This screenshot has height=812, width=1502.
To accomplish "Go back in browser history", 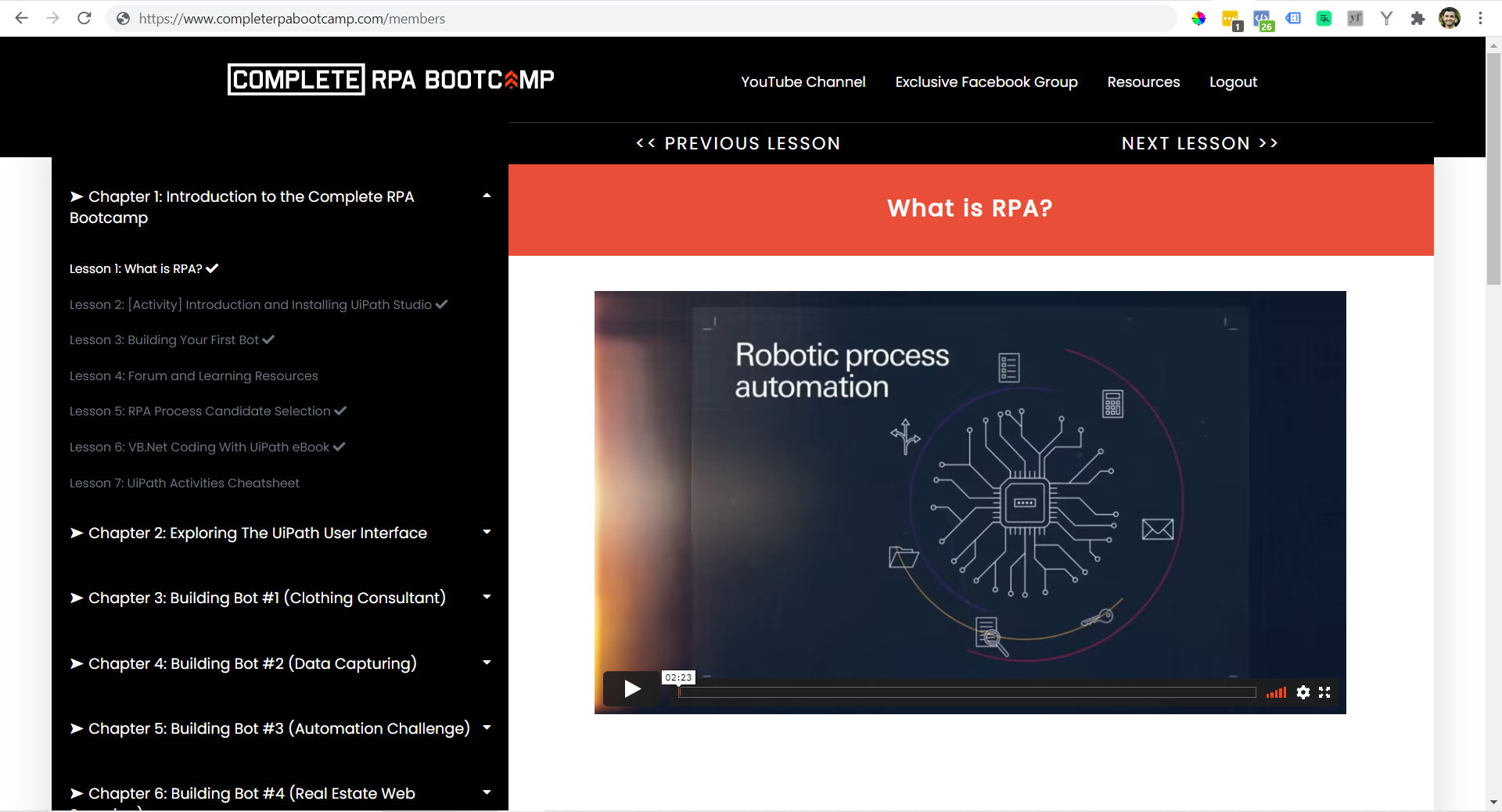I will point(21,18).
